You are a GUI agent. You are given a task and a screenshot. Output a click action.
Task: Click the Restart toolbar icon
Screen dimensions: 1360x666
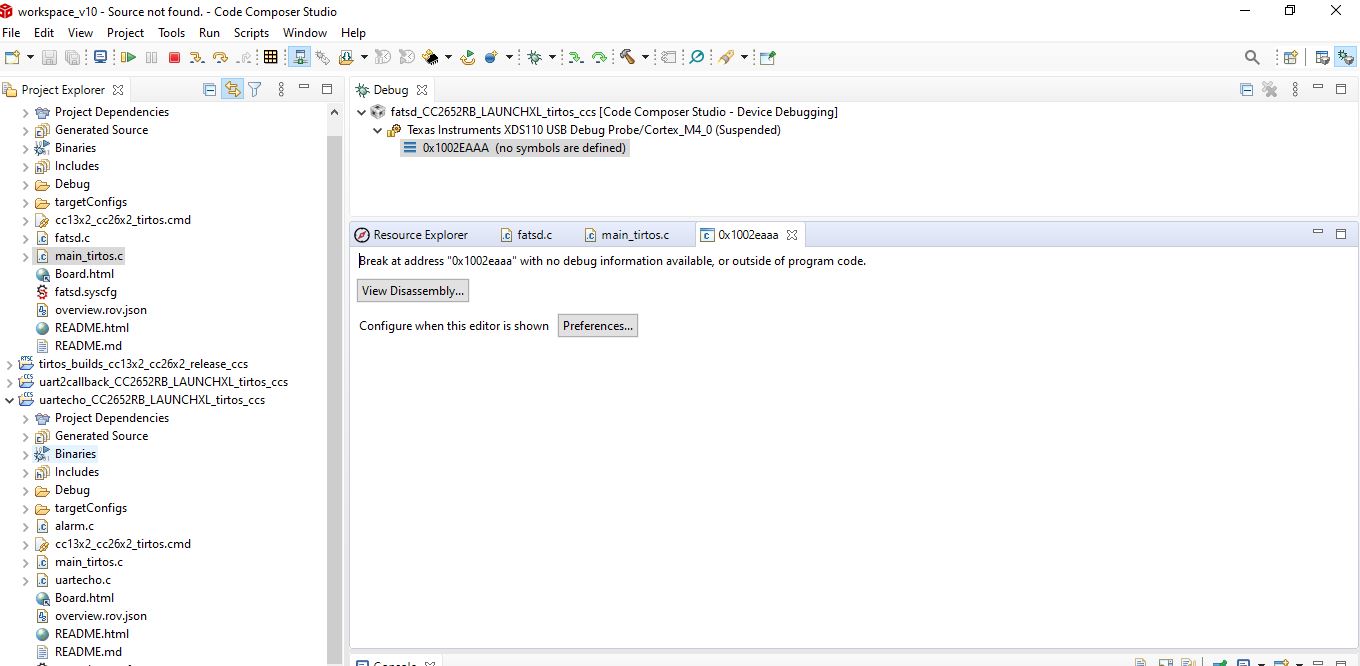pyautogui.click(x=467, y=57)
